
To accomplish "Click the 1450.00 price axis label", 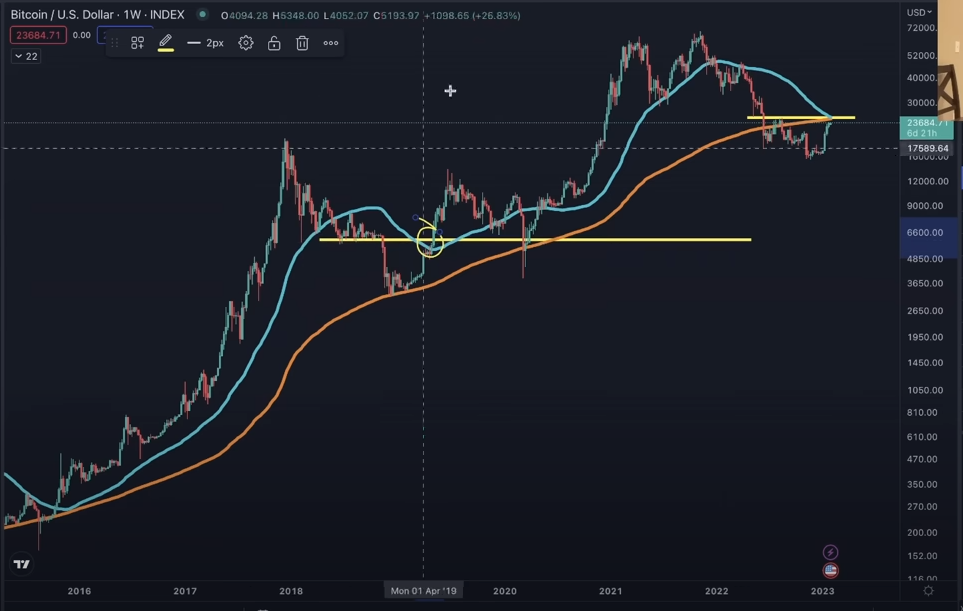I will (x=925, y=363).
